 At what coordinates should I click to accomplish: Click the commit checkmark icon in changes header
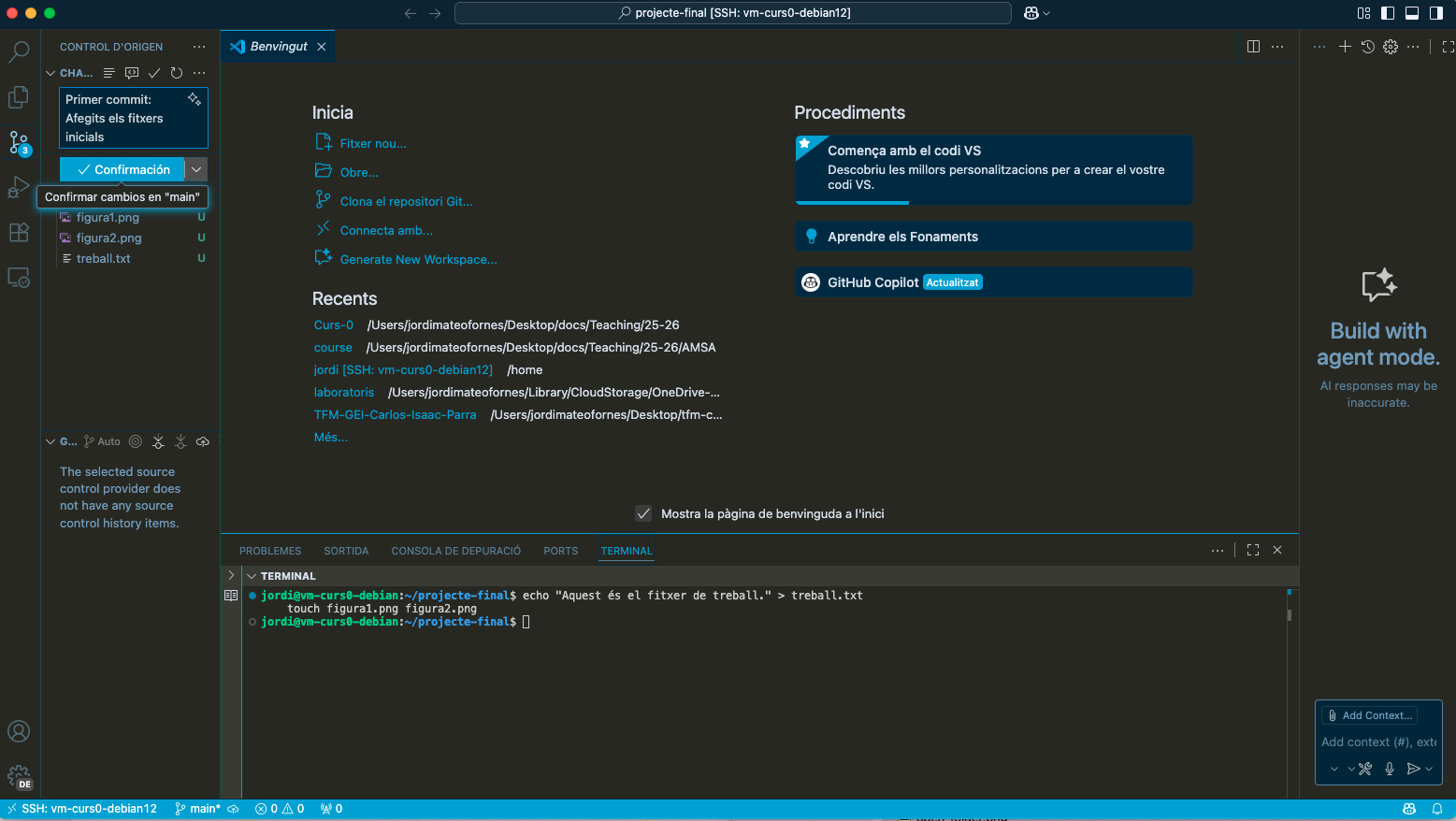(x=154, y=73)
